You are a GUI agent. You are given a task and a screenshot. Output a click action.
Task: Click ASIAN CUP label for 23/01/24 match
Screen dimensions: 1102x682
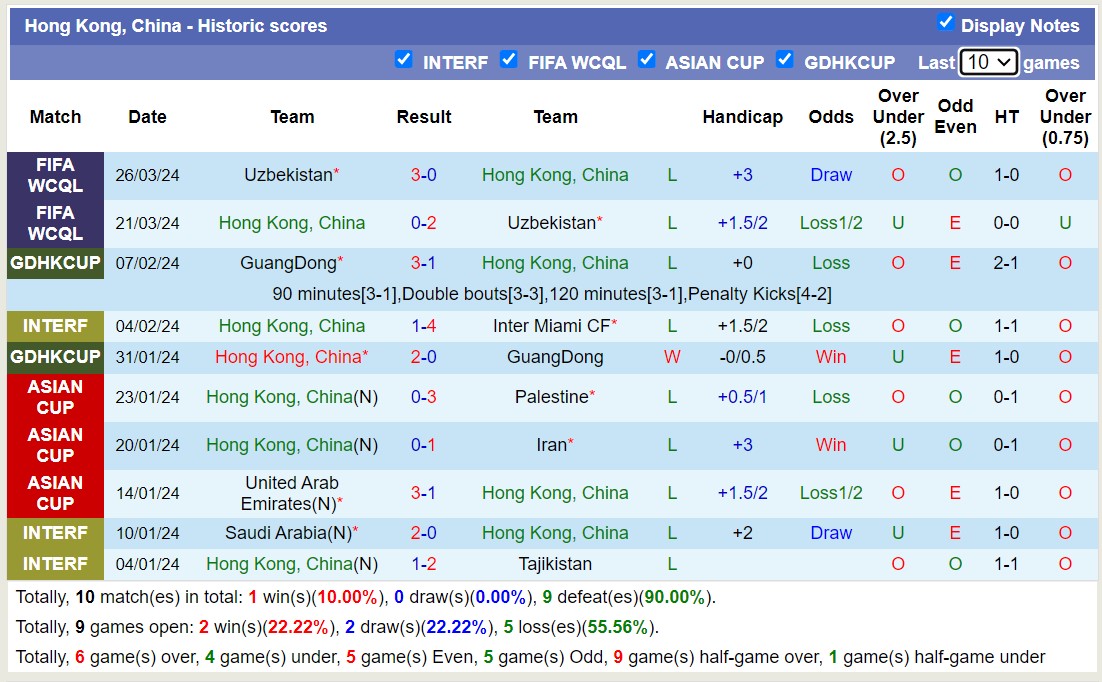[56, 397]
